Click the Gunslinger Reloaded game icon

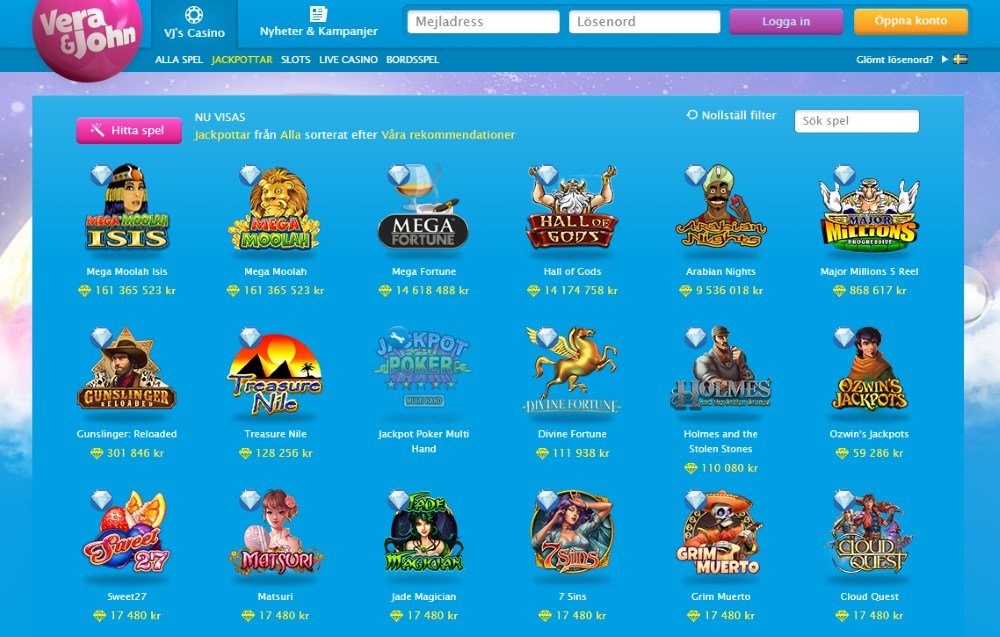(127, 369)
